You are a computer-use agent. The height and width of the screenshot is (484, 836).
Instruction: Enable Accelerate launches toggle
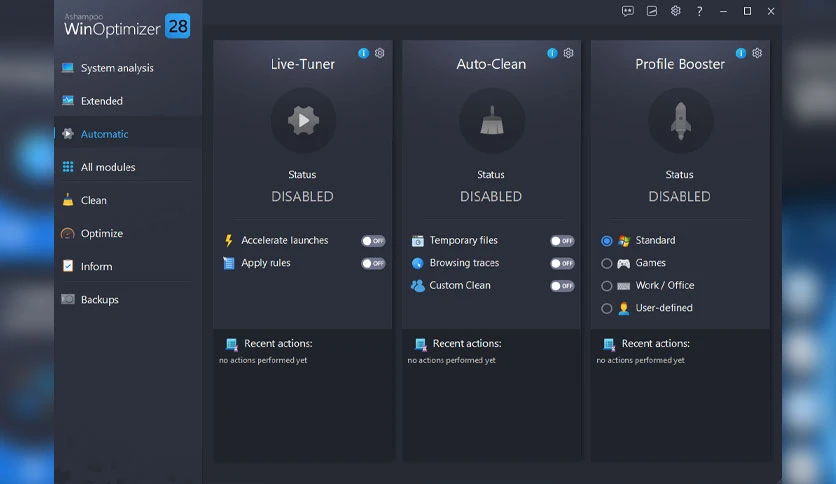tap(373, 241)
